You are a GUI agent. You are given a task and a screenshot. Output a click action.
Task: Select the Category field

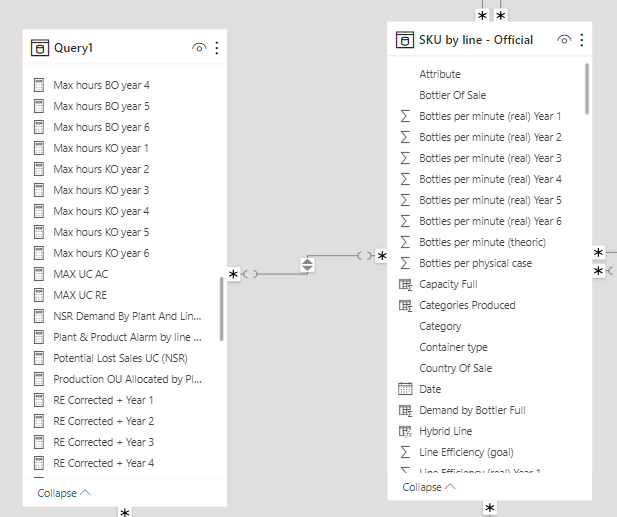coord(440,326)
